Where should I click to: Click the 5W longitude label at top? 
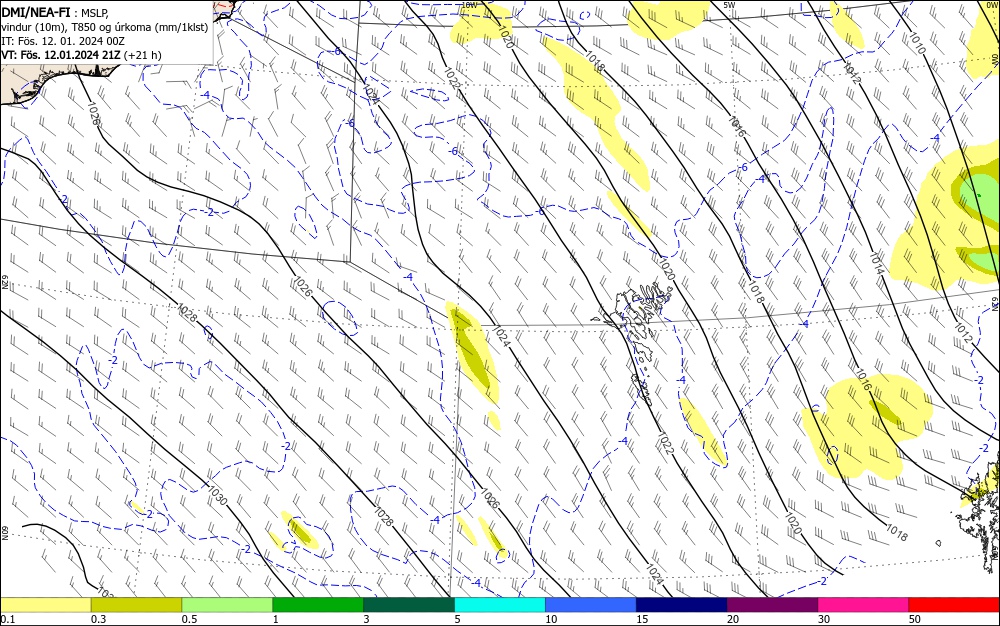tap(730, 4)
